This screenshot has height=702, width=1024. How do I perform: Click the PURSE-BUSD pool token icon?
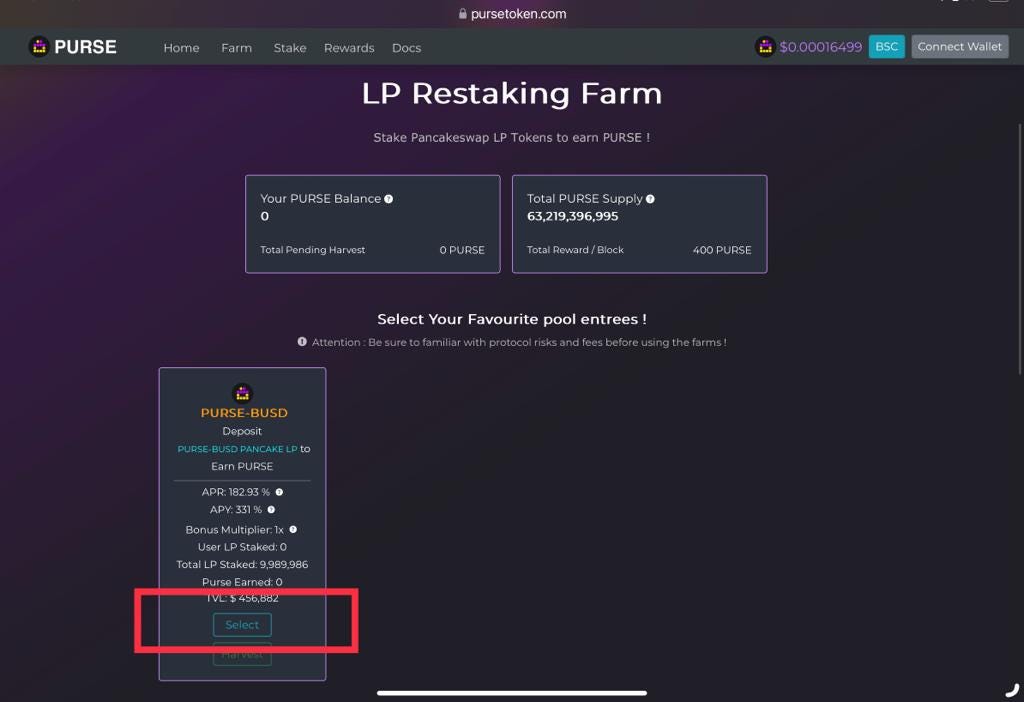242,393
